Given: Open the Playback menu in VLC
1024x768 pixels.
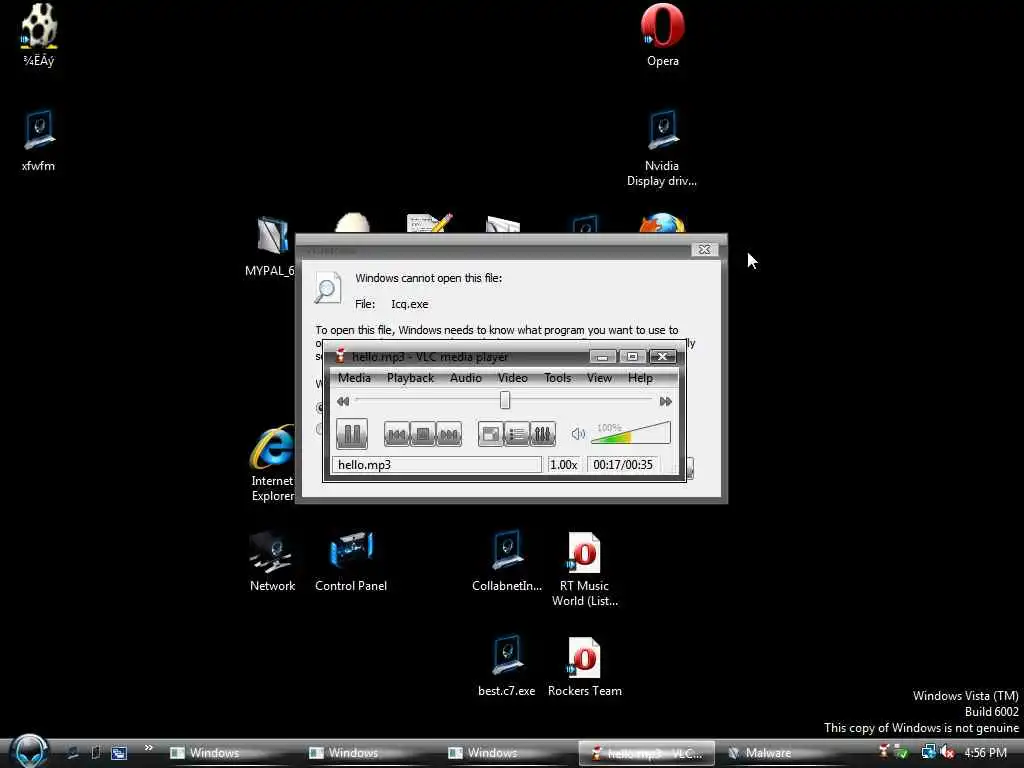Looking at the screenshot, I should [x=410, y=377].
